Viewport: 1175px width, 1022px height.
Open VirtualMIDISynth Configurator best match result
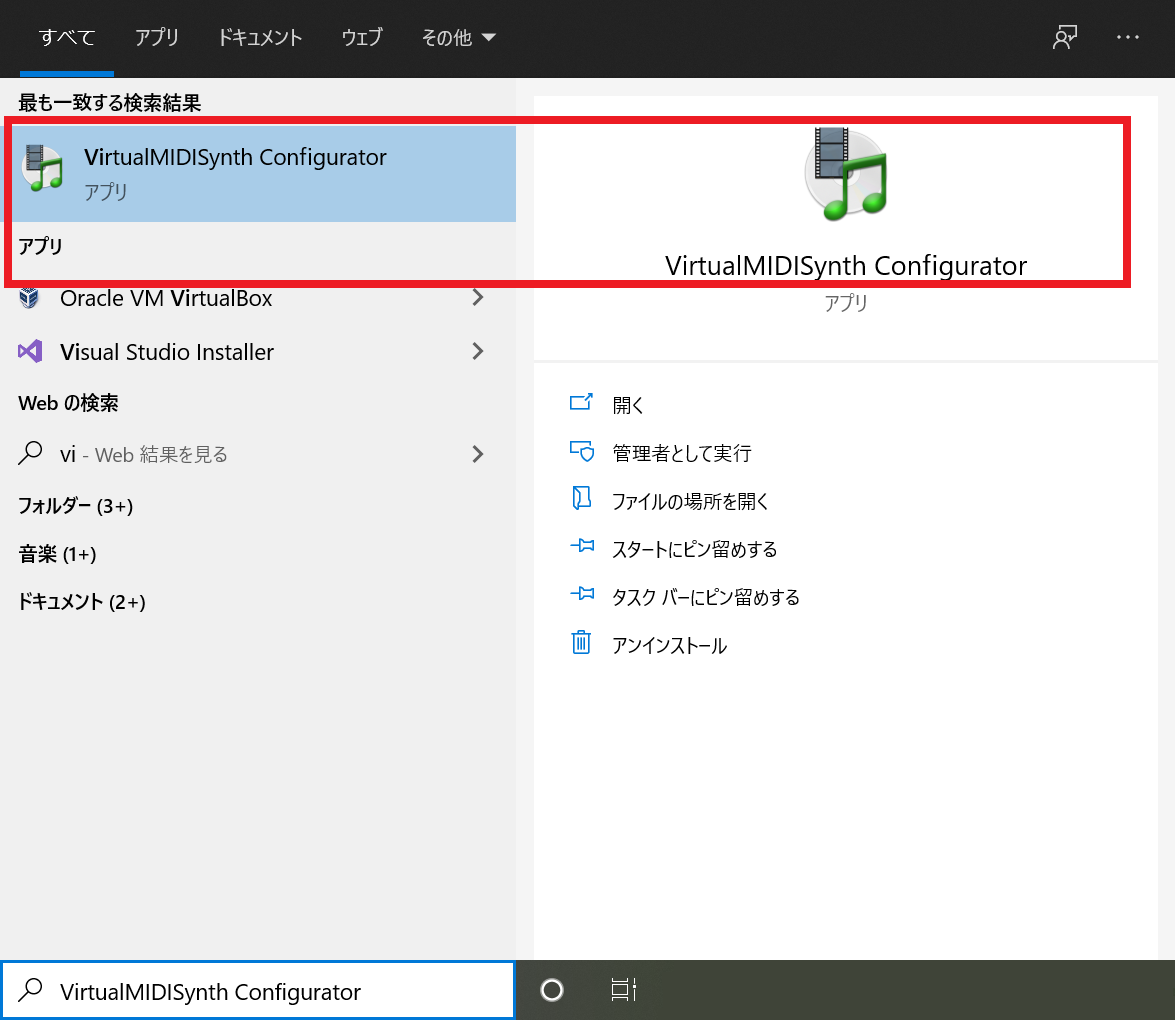[259, 173]
